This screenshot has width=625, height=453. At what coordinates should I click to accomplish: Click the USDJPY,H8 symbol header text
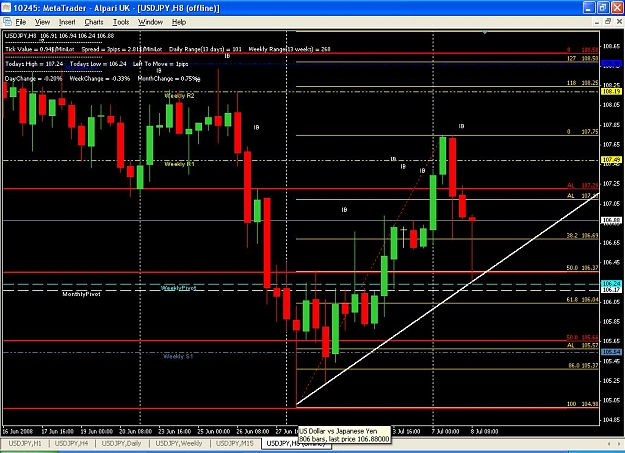click(x=20, y=36)
